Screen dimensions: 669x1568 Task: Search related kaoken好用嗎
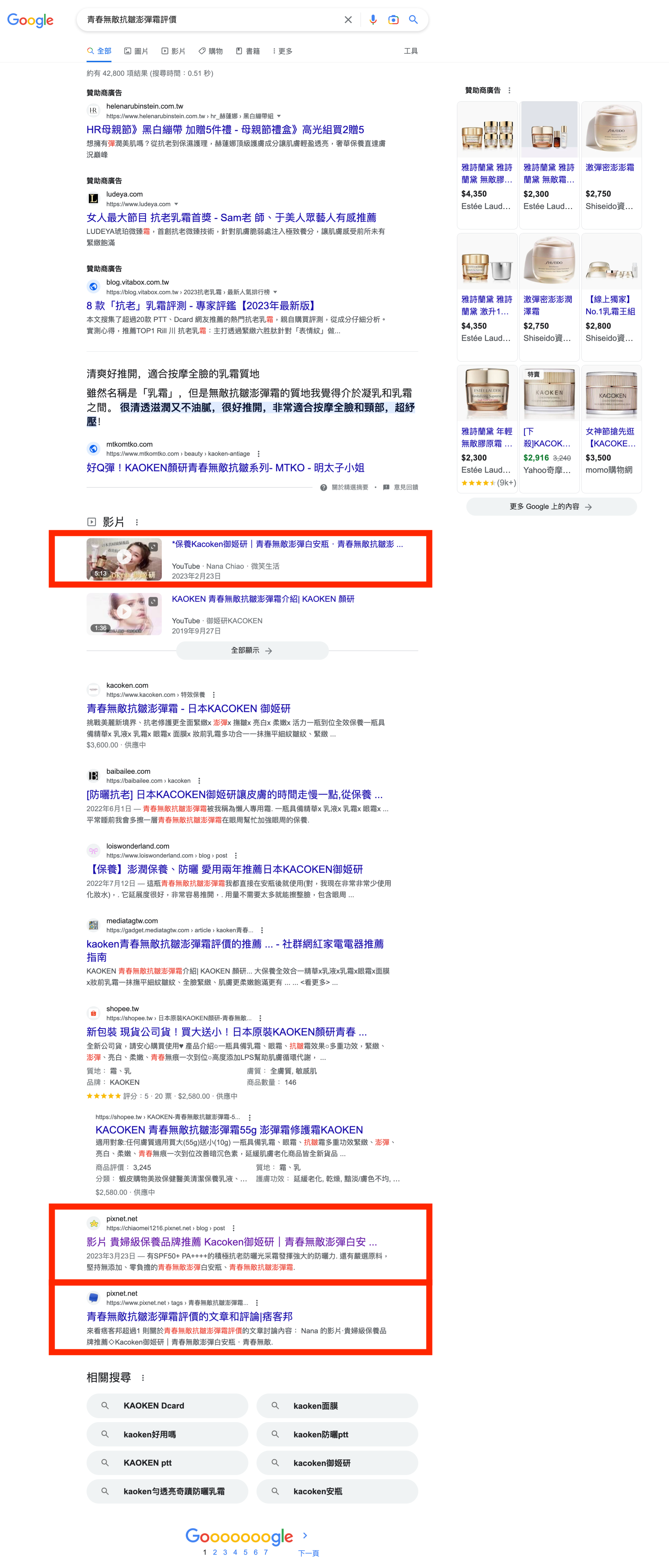(167, 1434)
